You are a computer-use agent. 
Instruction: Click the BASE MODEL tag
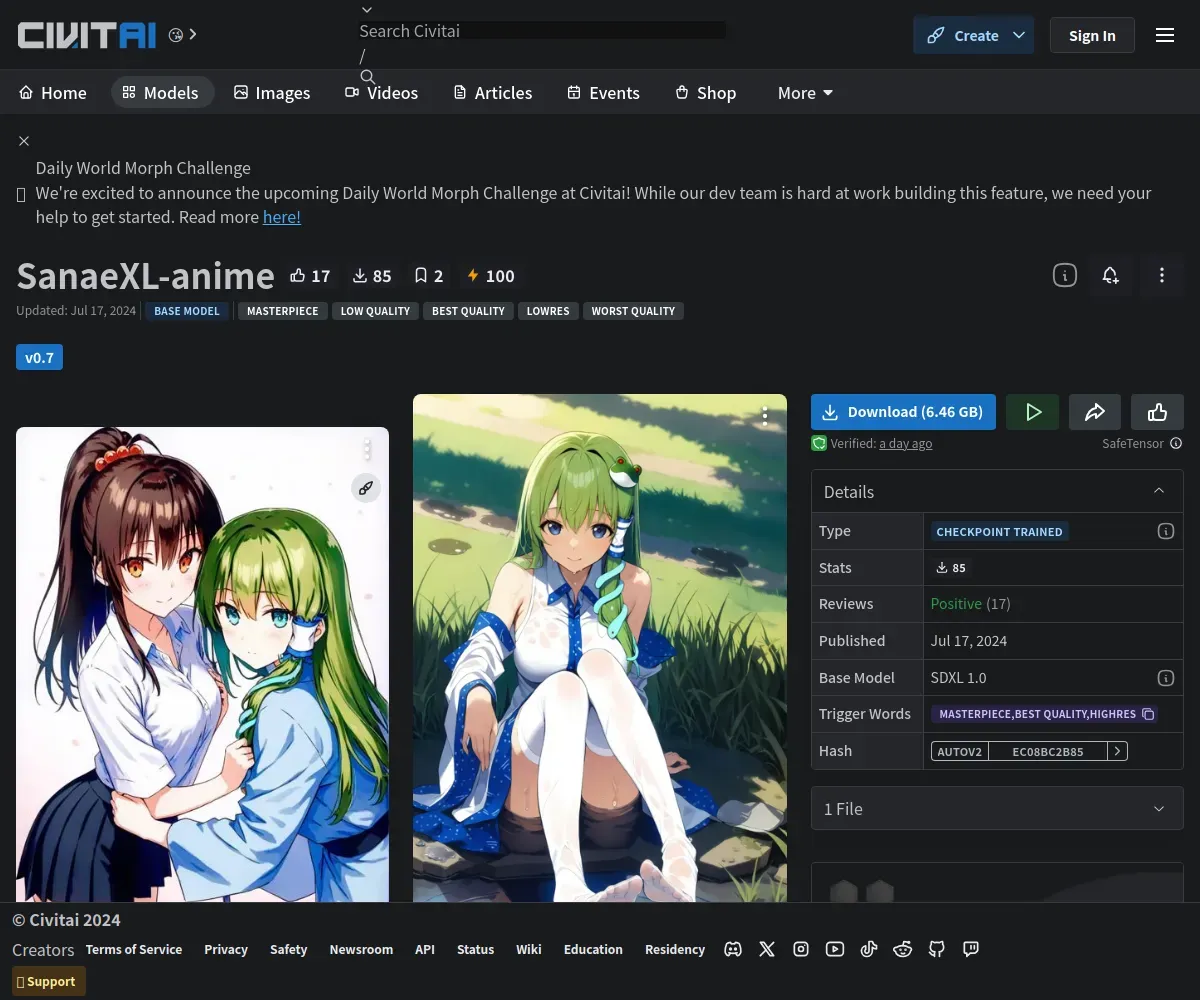186,311
